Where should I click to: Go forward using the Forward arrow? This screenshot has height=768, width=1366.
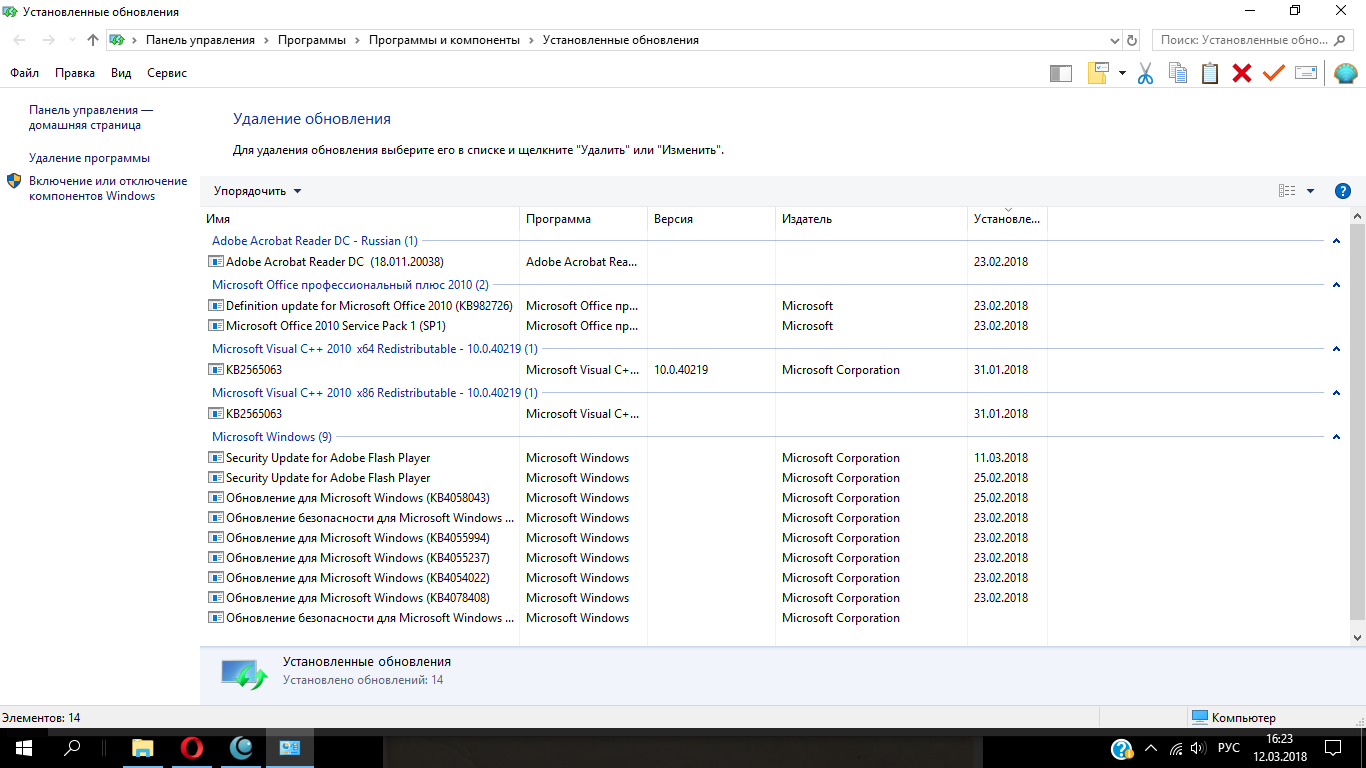click(48, 40)
